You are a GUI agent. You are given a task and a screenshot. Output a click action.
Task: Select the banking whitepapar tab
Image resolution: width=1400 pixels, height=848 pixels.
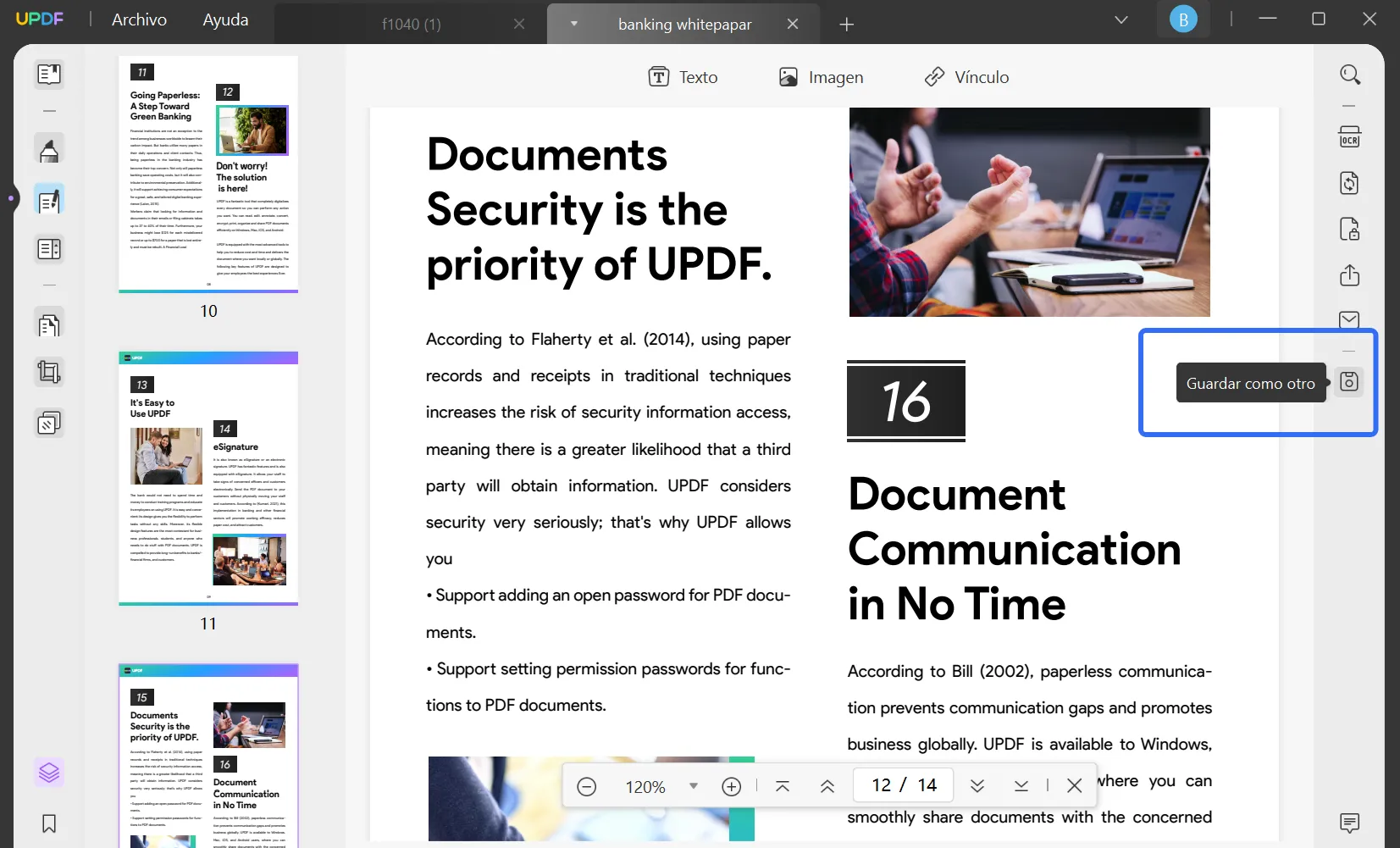point(684,25)
